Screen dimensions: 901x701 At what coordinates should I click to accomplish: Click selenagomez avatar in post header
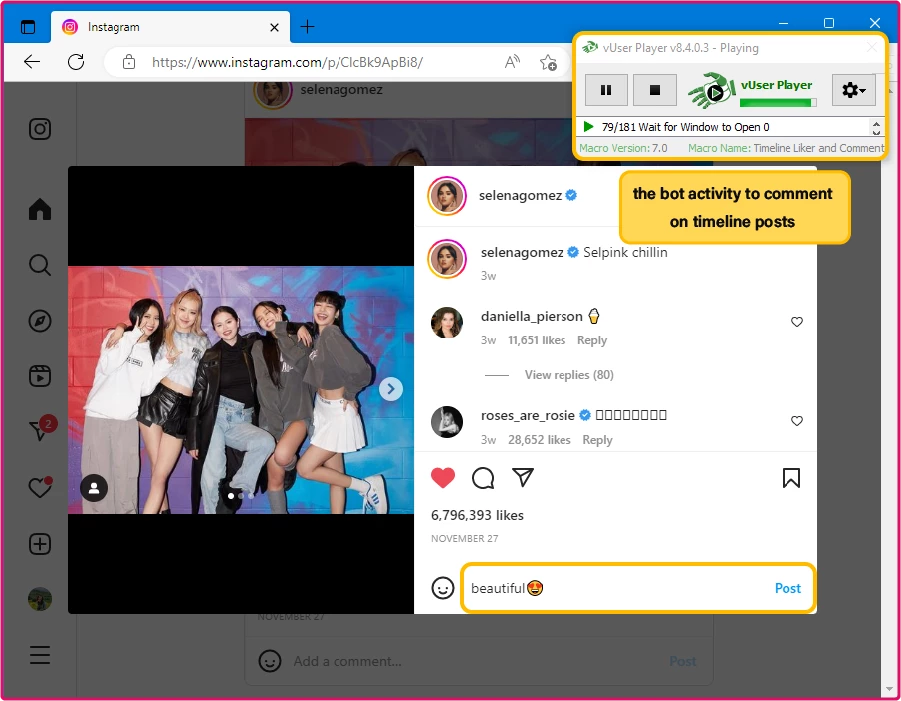[446, 195]
